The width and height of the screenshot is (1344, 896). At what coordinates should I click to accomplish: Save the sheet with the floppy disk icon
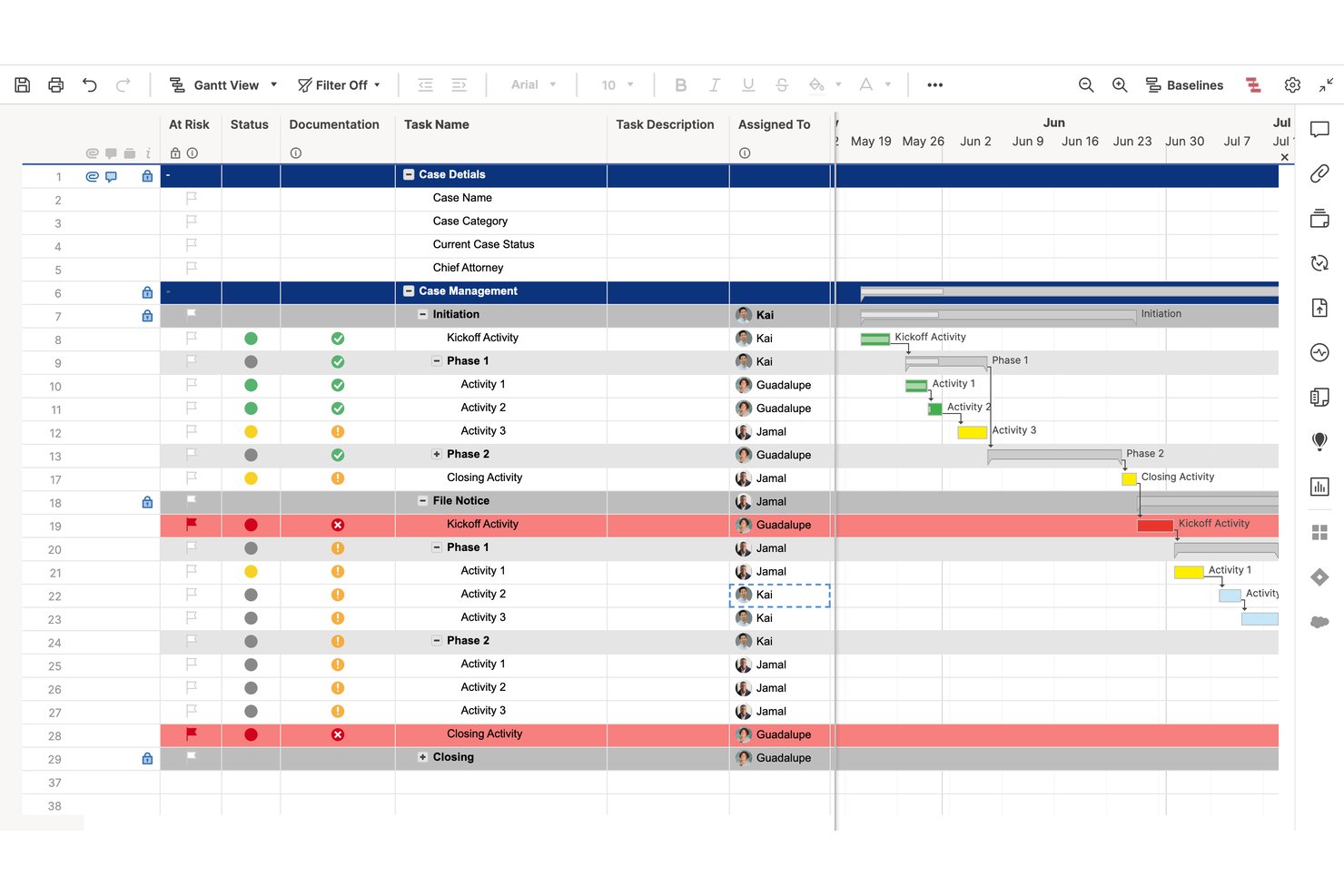23,84
